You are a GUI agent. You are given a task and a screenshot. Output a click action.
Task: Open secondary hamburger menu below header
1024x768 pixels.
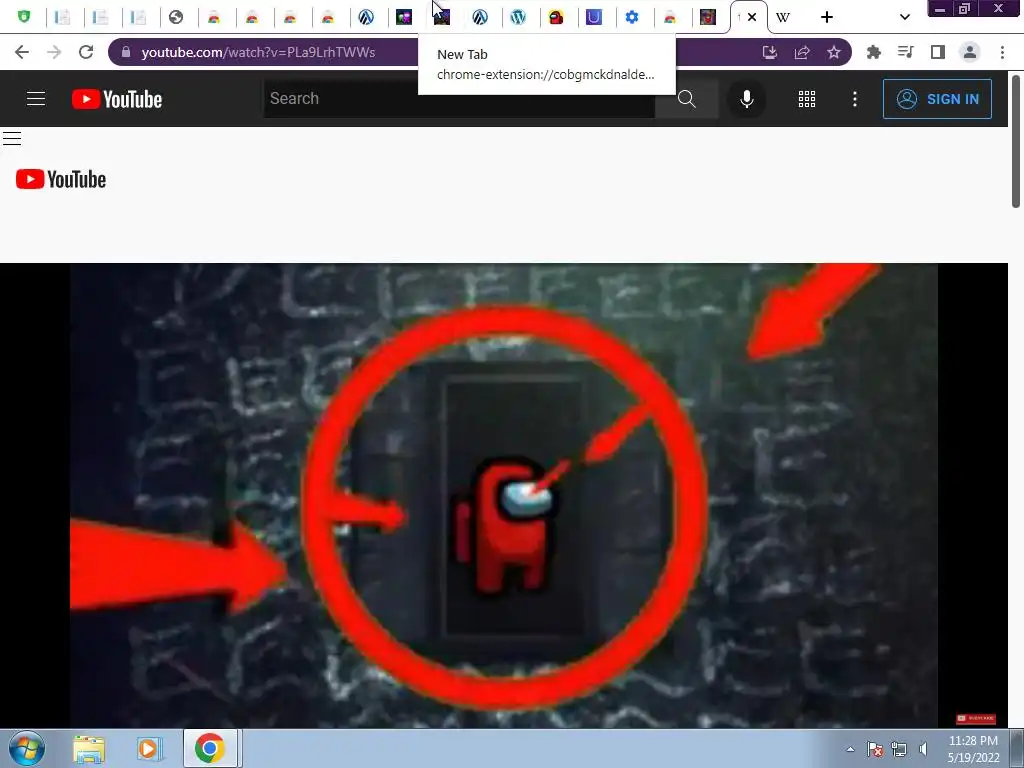[x=12, y=138]
